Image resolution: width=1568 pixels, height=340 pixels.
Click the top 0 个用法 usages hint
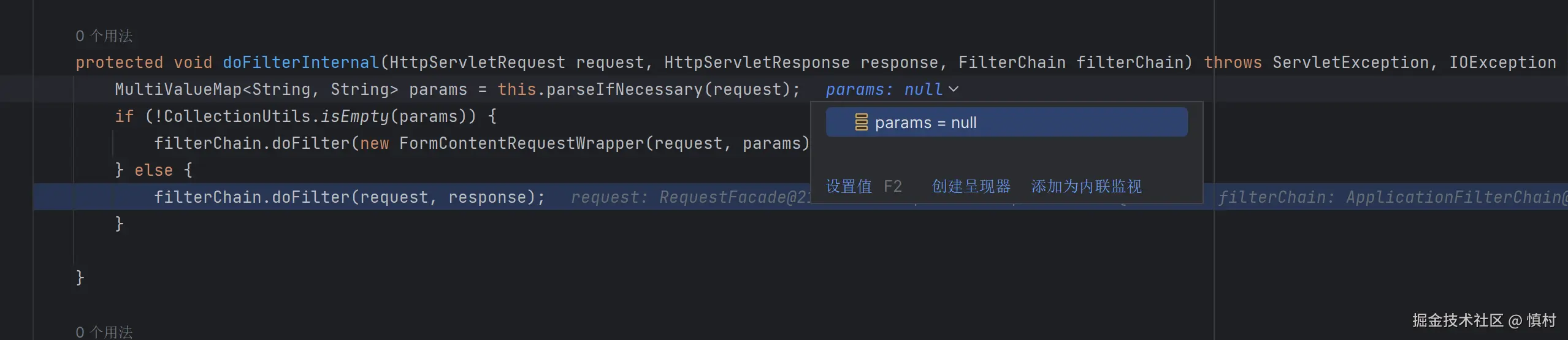pos(104,36)
